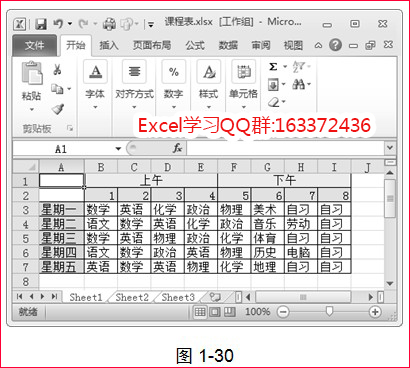The height and width of the screenshot is (368, 410).
Task: Switch to the Data (数据) tab
Action: (x=228, y=45)
